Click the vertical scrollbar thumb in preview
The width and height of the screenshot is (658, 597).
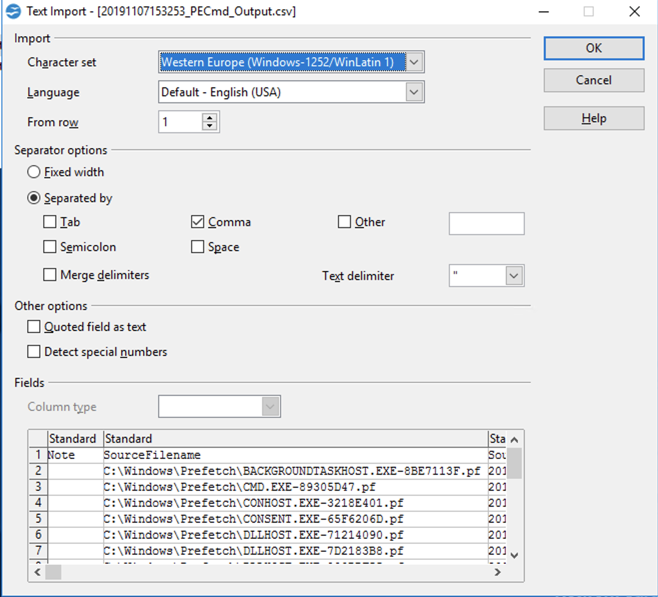514,463
